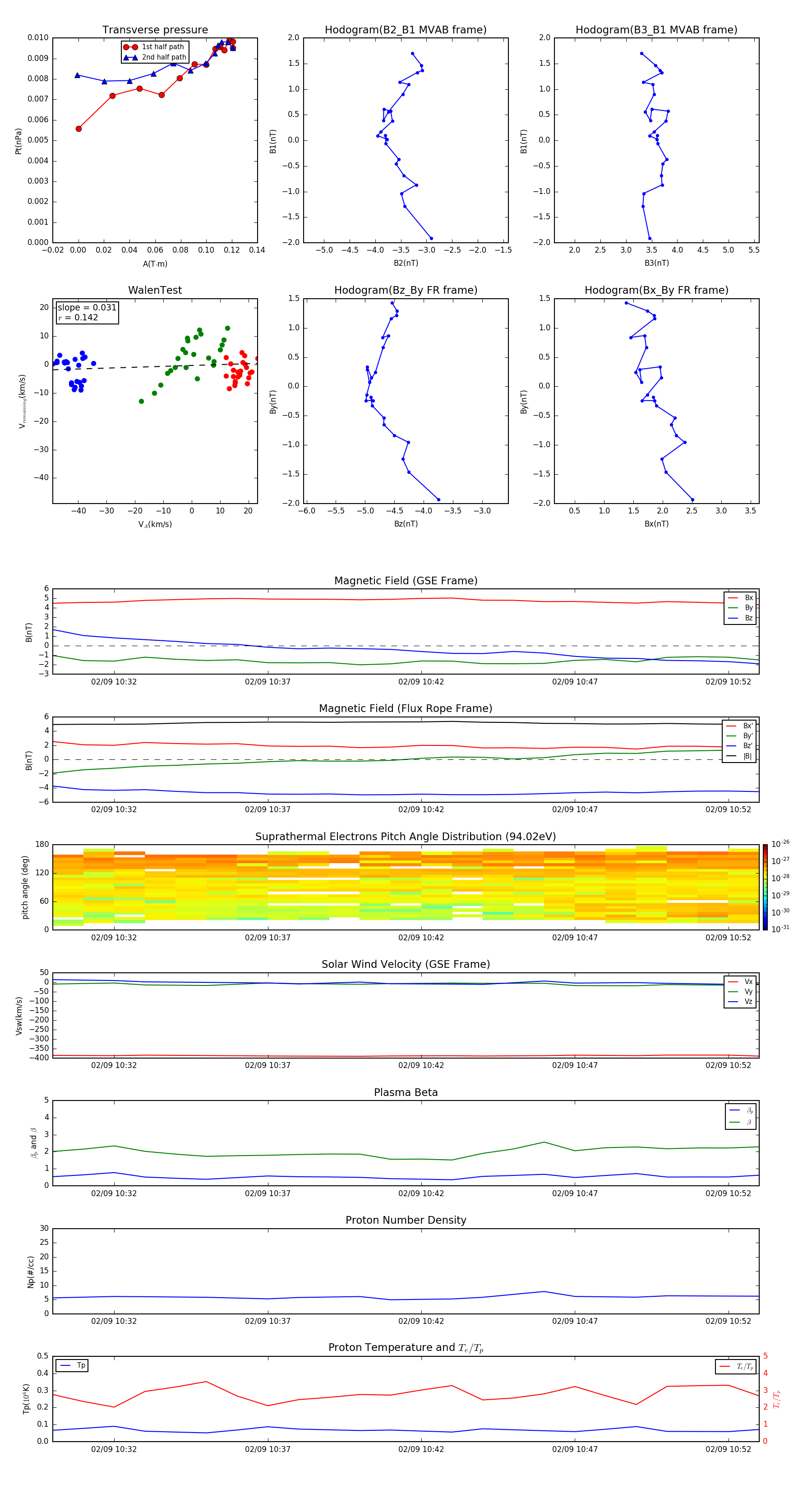Click the "B2(nT)" x-axis label
The height and width of the screenshot is (1489, 812).
[406, 263]
